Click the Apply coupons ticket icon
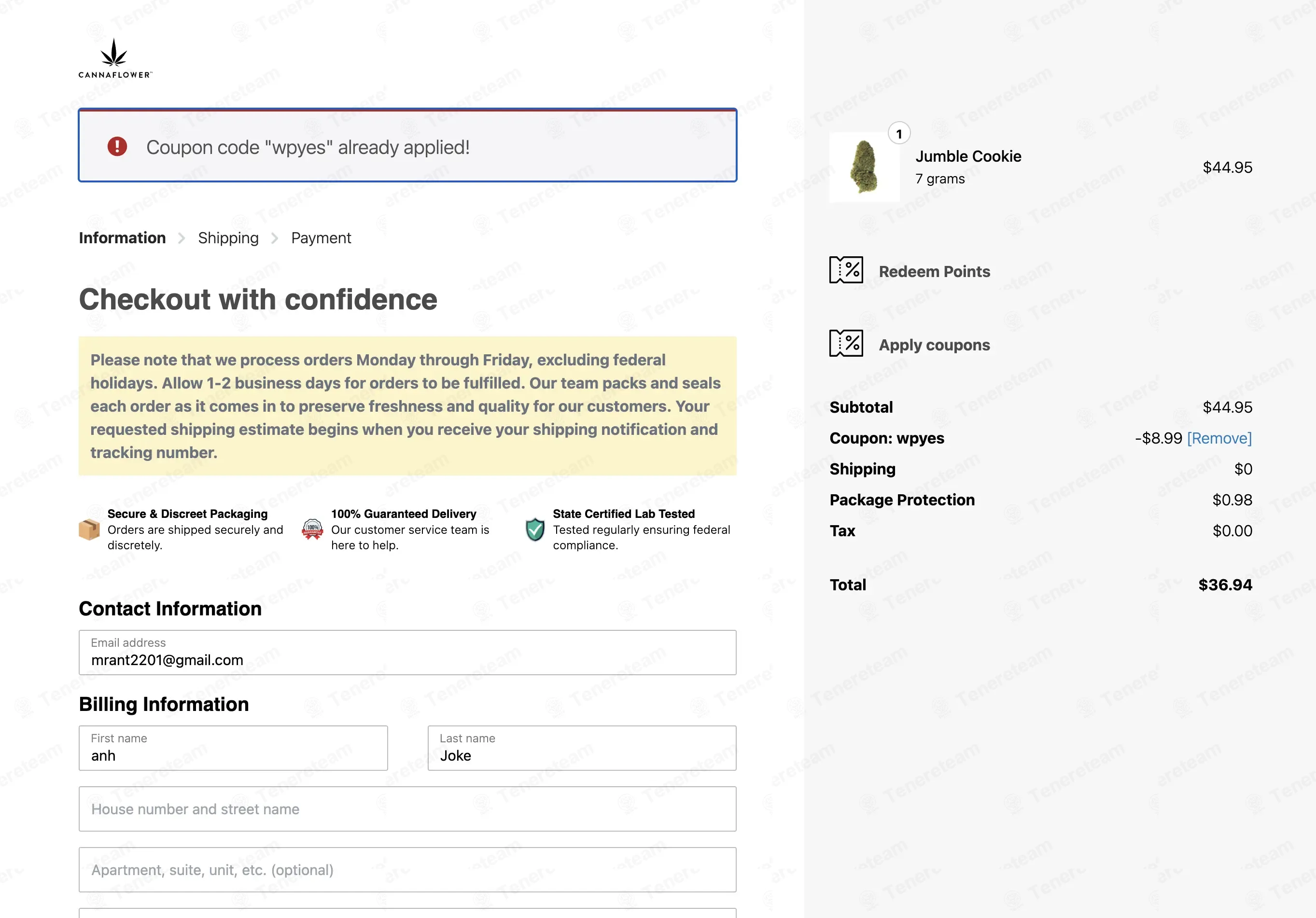This screenshot has width=1316, height=918. pos(846,343)
